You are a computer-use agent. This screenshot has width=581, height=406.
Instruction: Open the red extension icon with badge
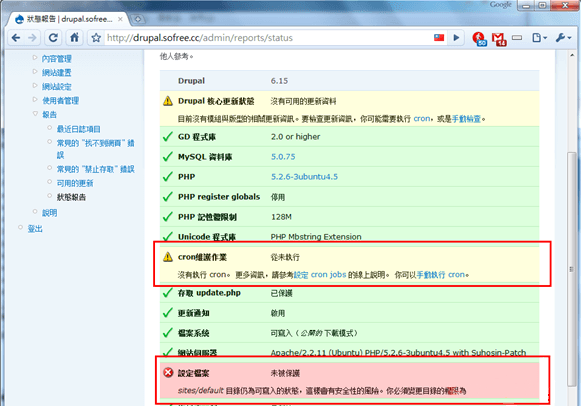pyautogui.click(x=479, y=39)
